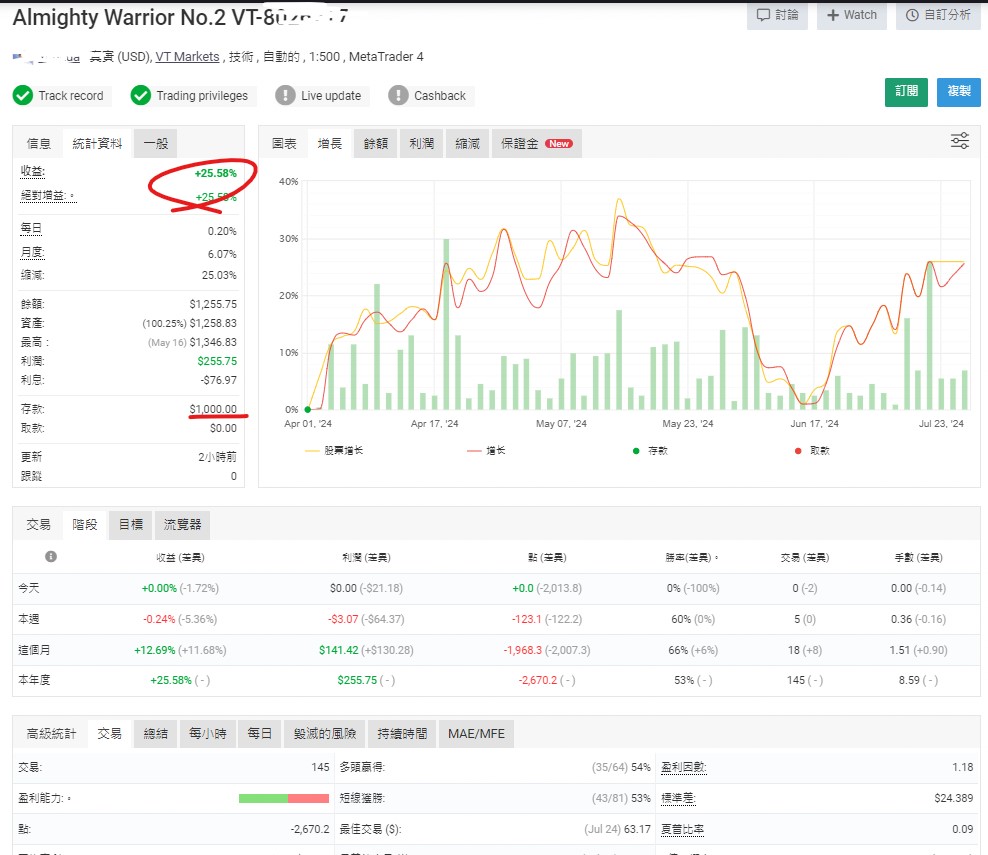Switch to the 交易 trading periods tab

point(38,524)
